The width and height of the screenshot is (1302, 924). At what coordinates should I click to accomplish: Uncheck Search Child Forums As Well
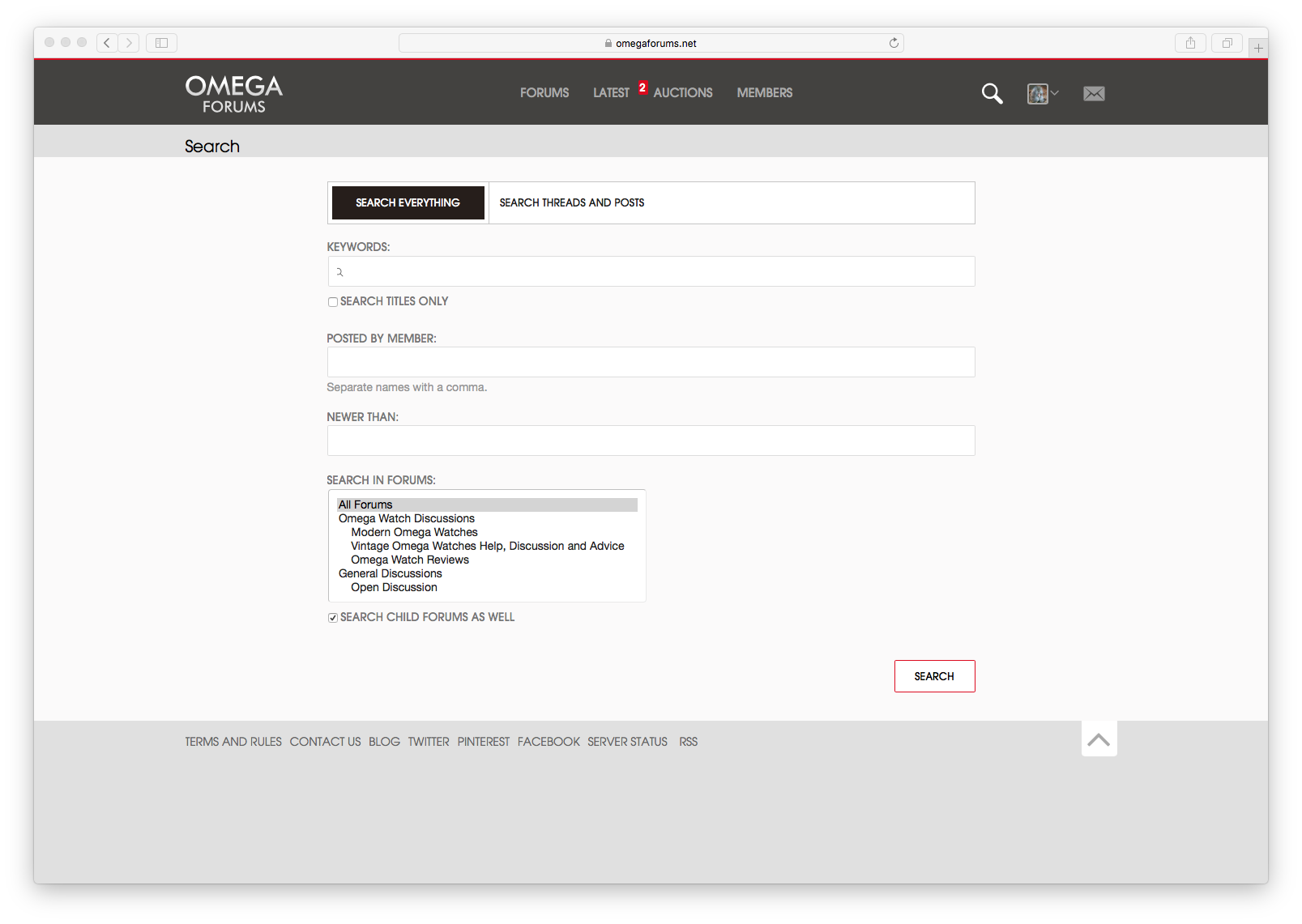(x=333, y=618)
